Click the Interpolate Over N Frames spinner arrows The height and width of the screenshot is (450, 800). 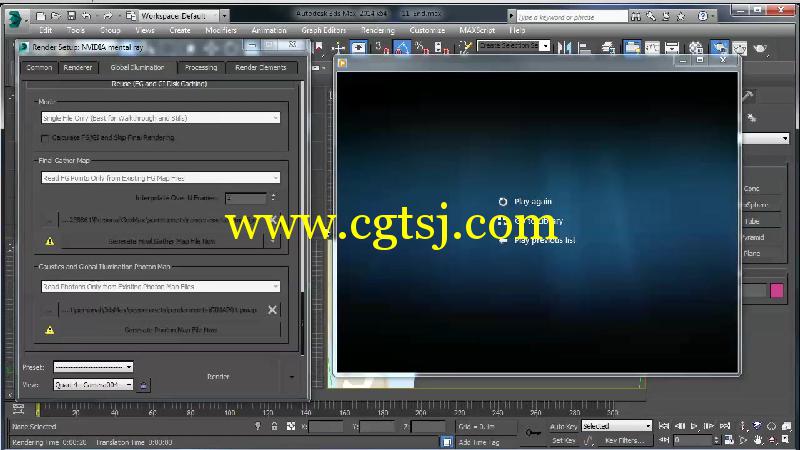(x=273, y=197)
